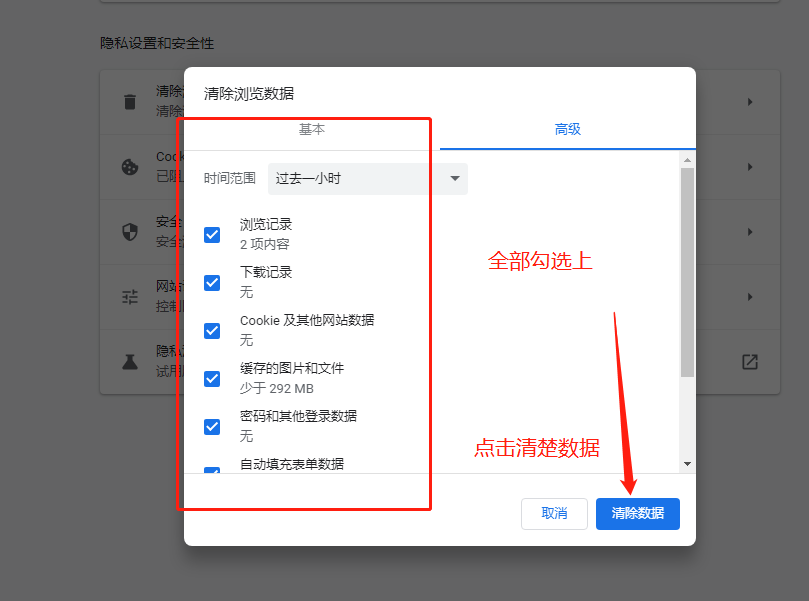Switch to the 高级 tab

point(568,129)
